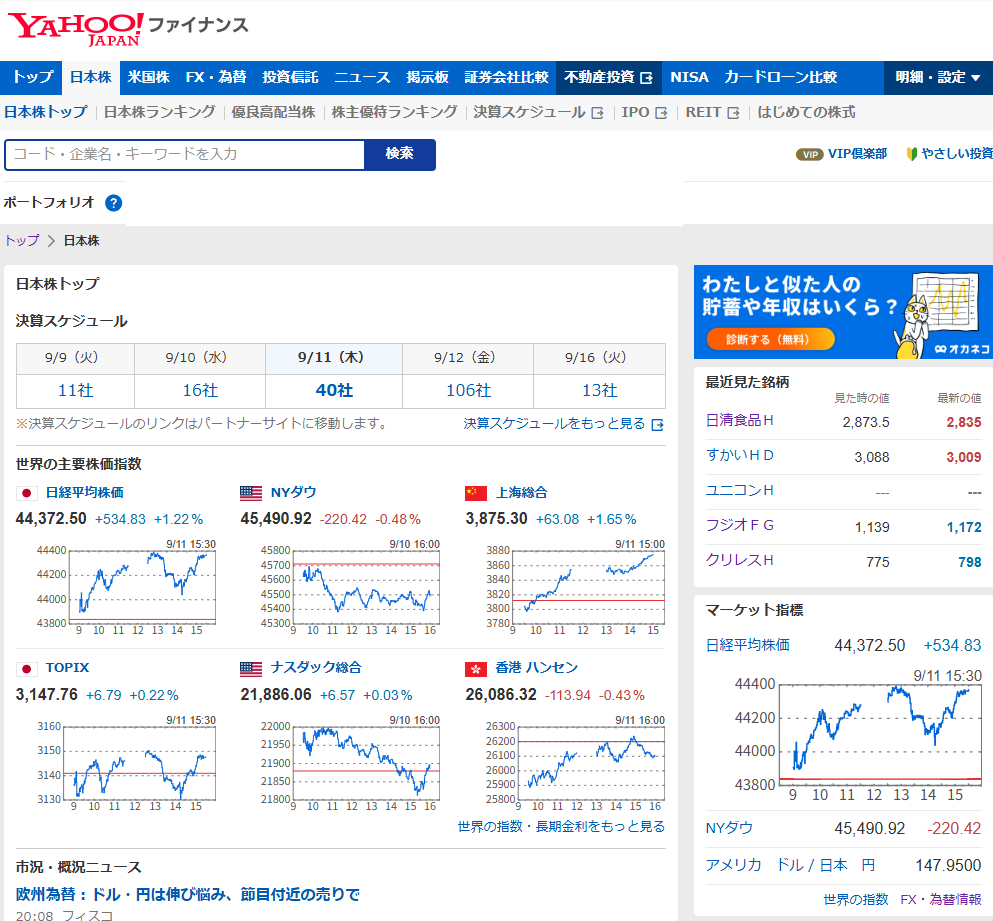Open the 香港 ハンセン index link
Image resolution: width=993 pixels, height=921 pixels.
(536, 668)
